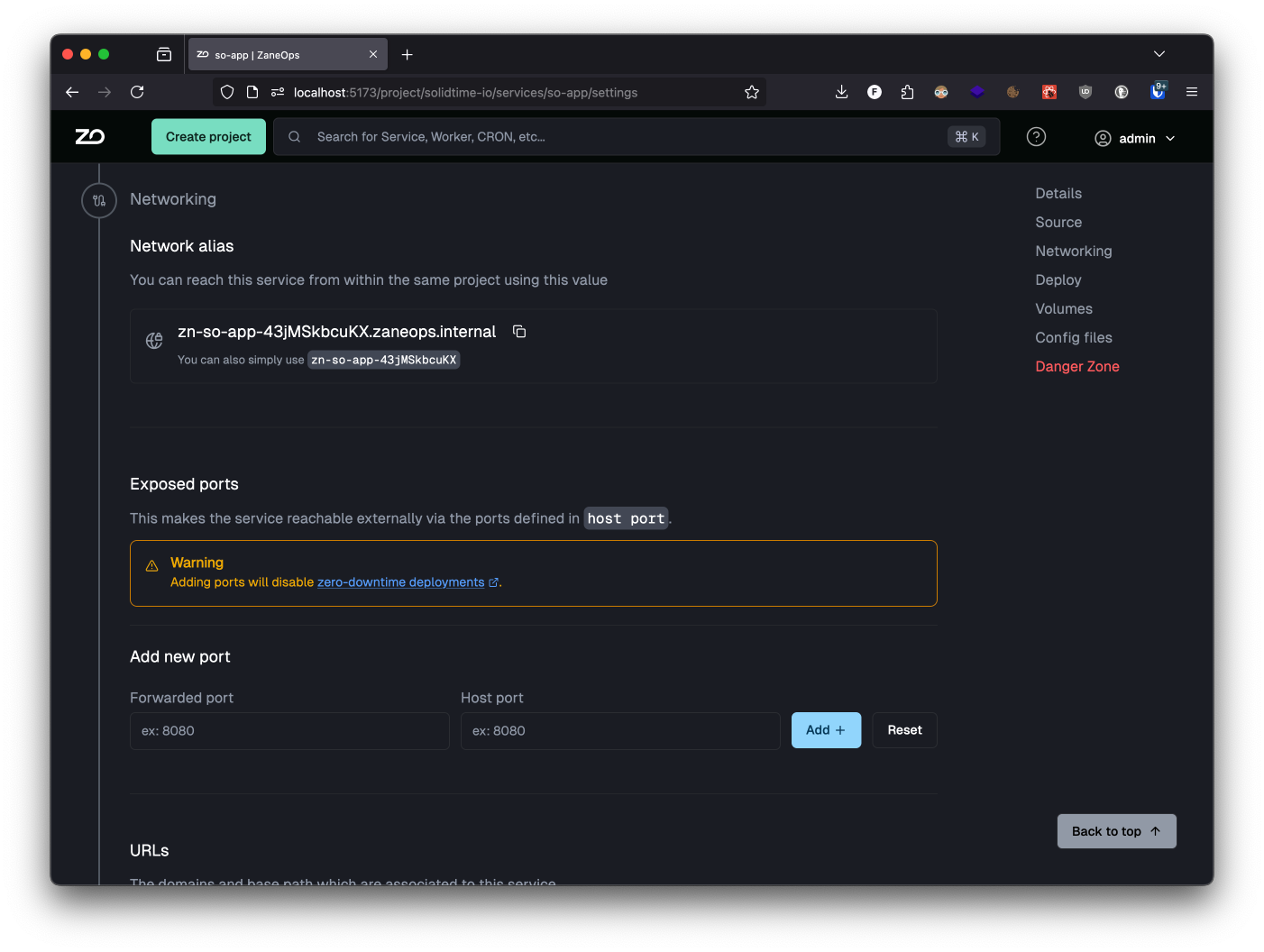Switch to so-app | ZaneOps tab

[x=288, y=54]
